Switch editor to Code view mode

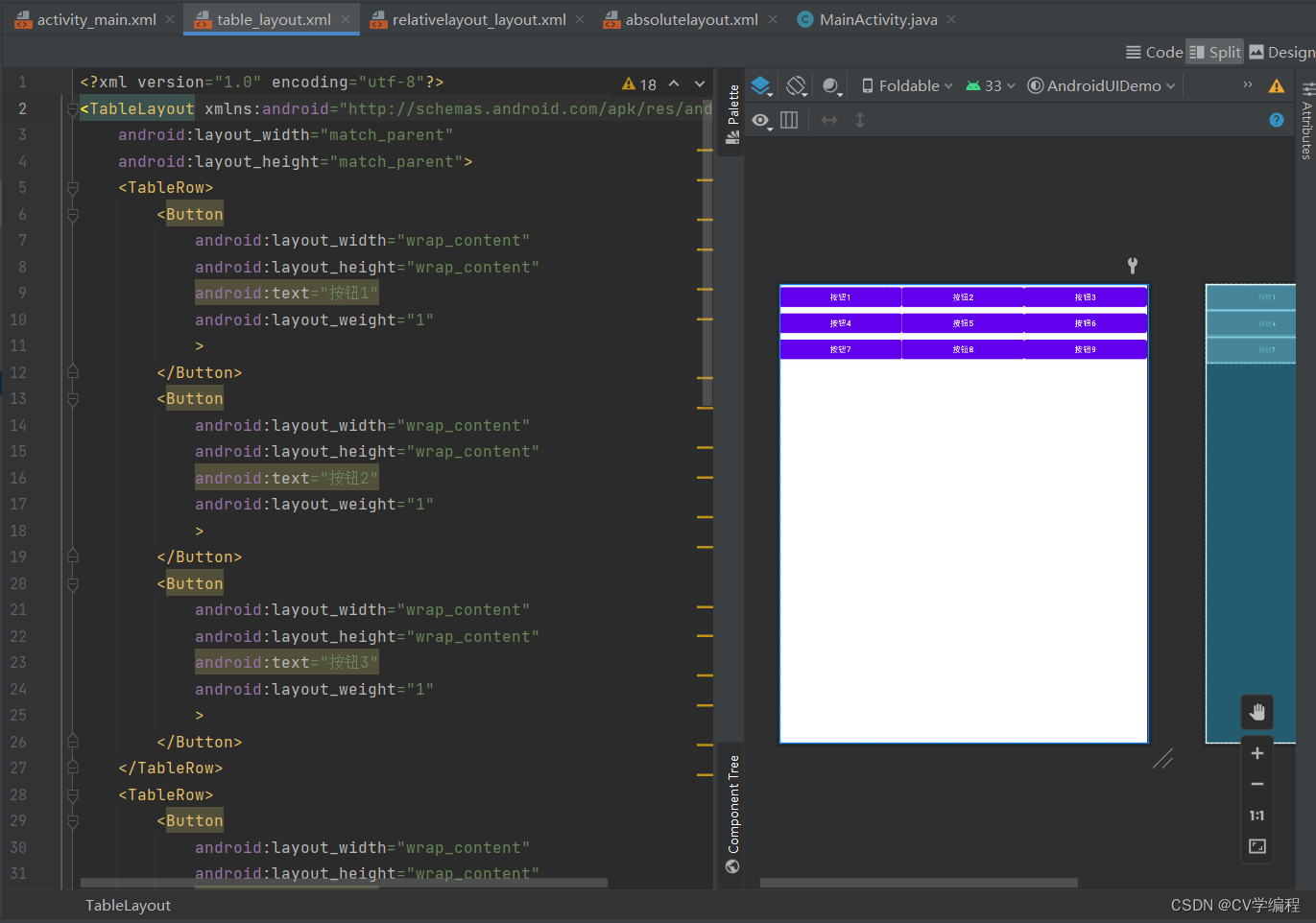1155,52
